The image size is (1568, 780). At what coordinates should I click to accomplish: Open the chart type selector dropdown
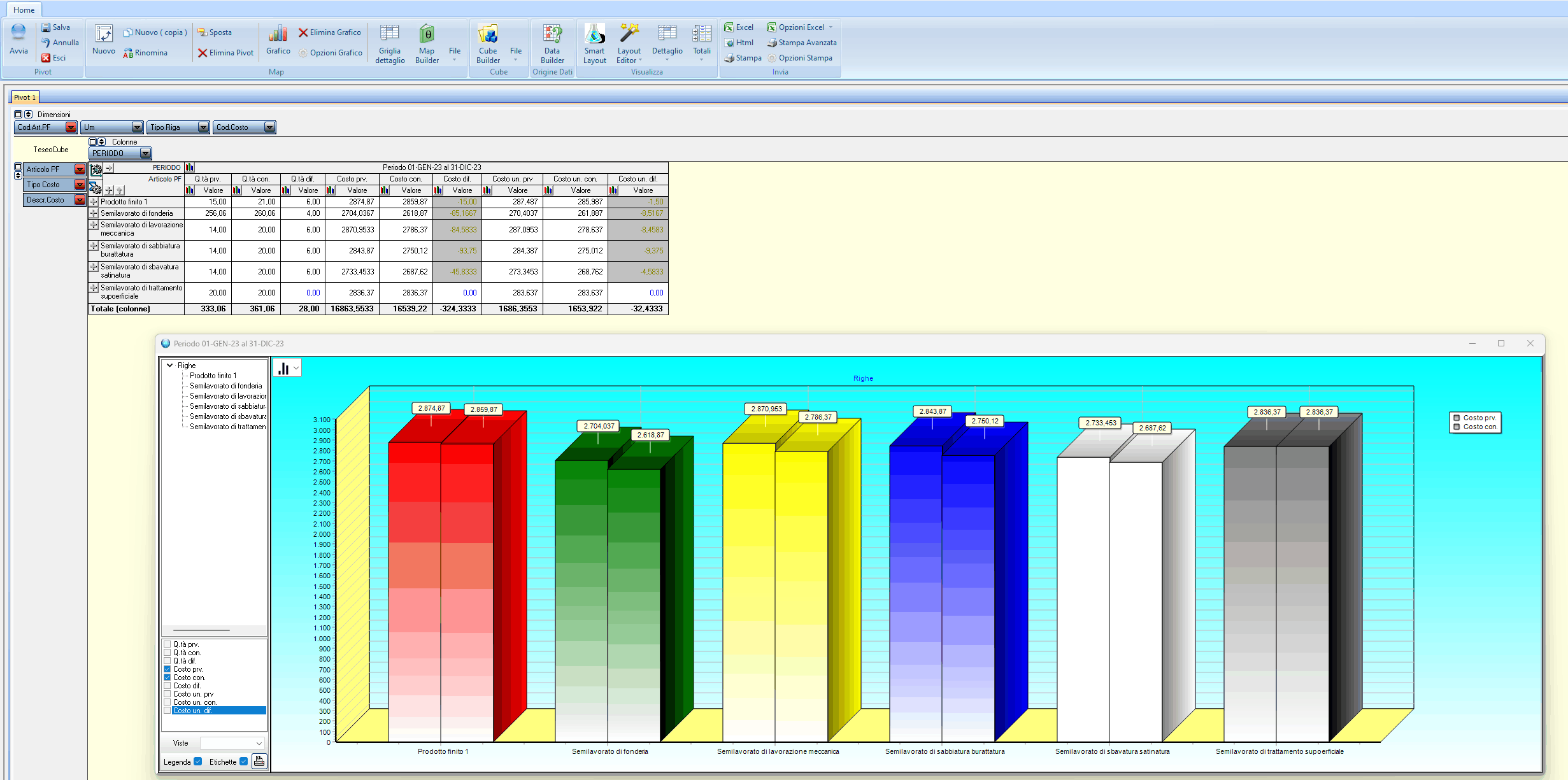tap(287, 367)
